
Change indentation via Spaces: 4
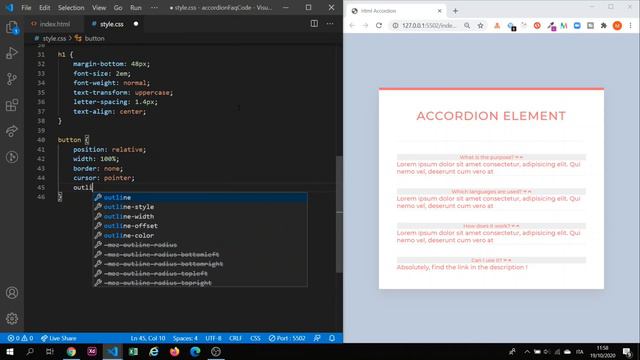pyautogui.click(x=185, y=338)
